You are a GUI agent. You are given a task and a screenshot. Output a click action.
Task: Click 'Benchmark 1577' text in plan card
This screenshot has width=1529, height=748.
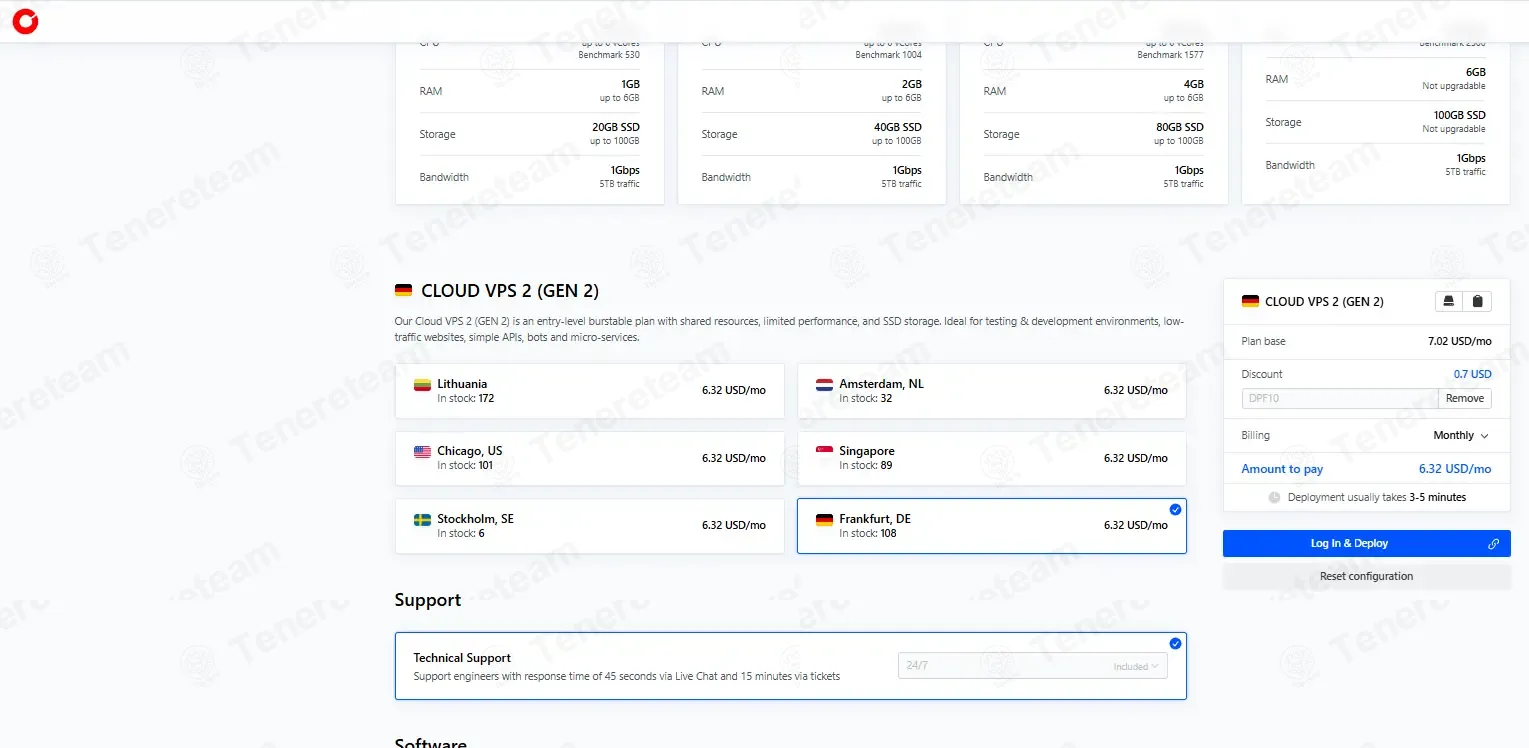tap(1171, 55)
